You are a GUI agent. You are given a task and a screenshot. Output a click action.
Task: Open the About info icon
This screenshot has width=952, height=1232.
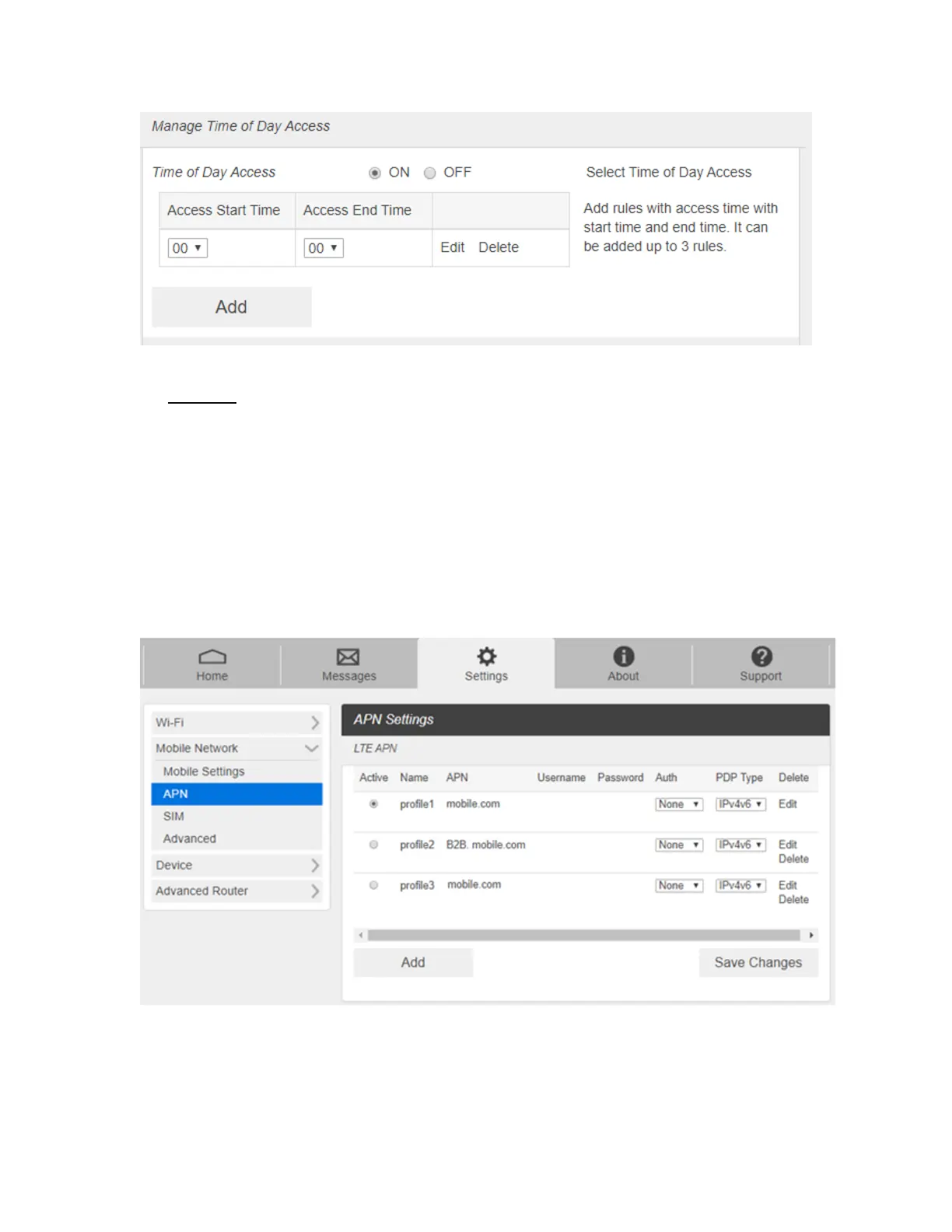click(624, 656)
